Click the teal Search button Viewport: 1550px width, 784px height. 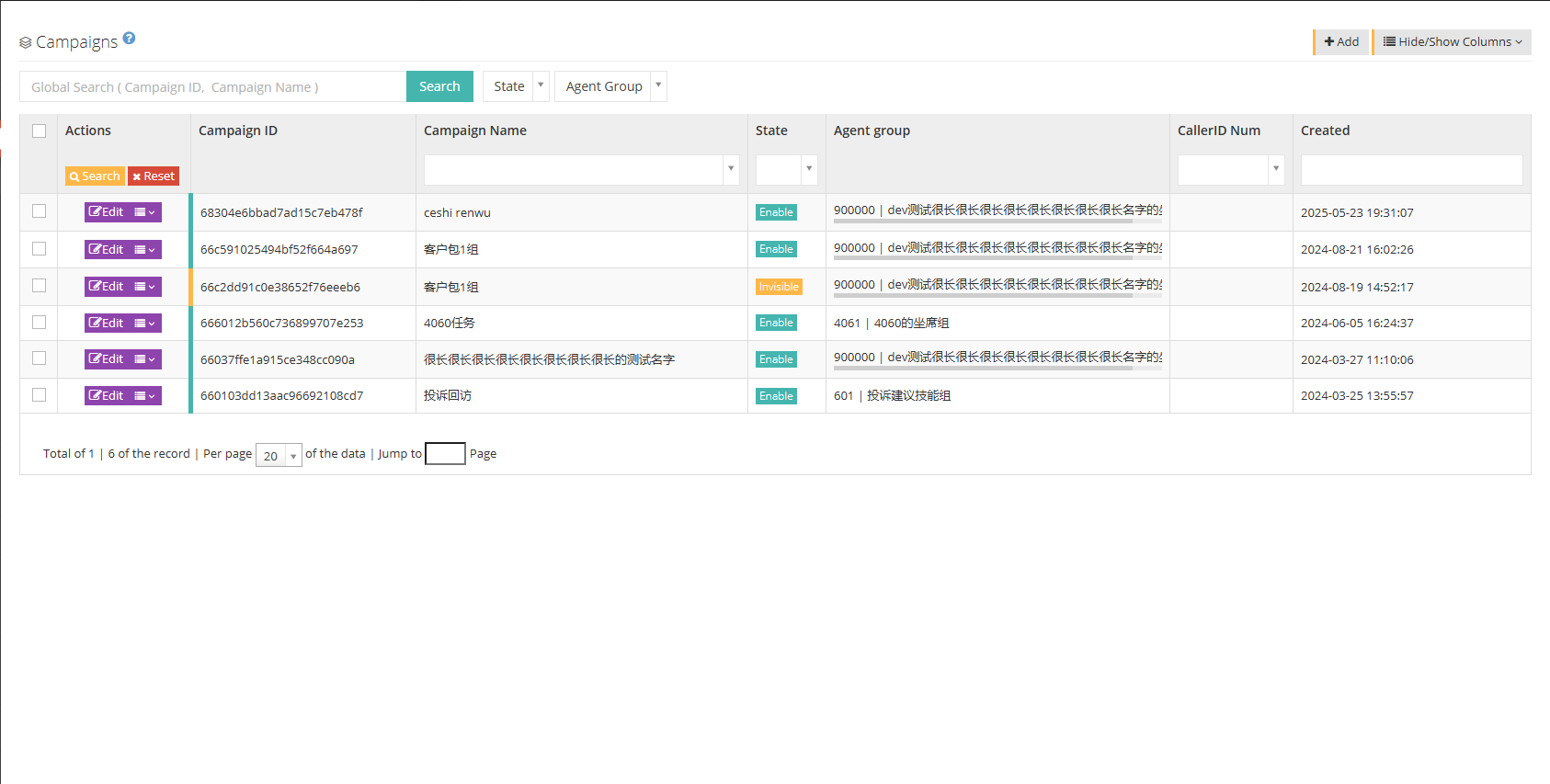click(x=439, y=86)
